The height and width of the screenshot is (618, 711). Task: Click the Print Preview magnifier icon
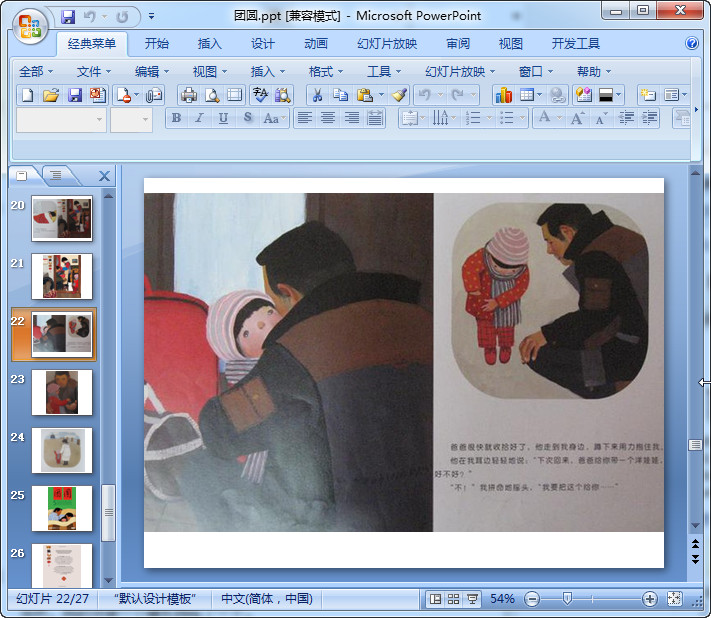[212, 95]
